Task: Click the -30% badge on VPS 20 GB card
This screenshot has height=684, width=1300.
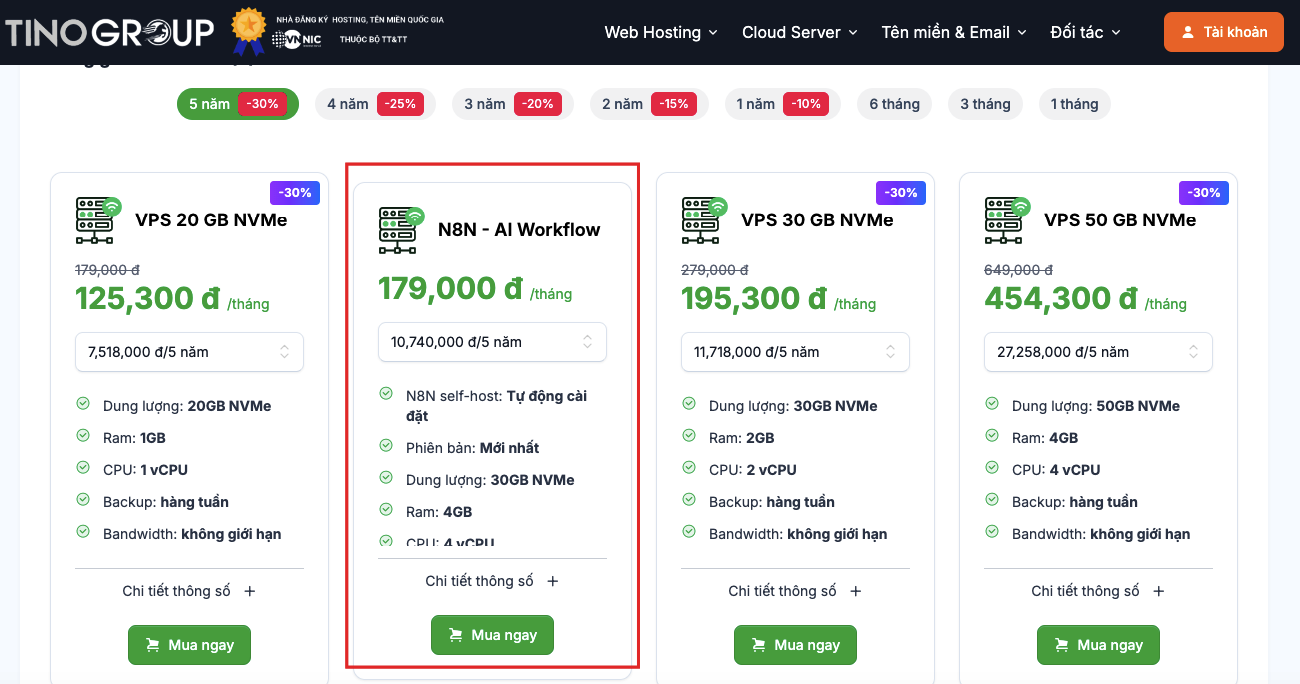Action: (295, 193)
